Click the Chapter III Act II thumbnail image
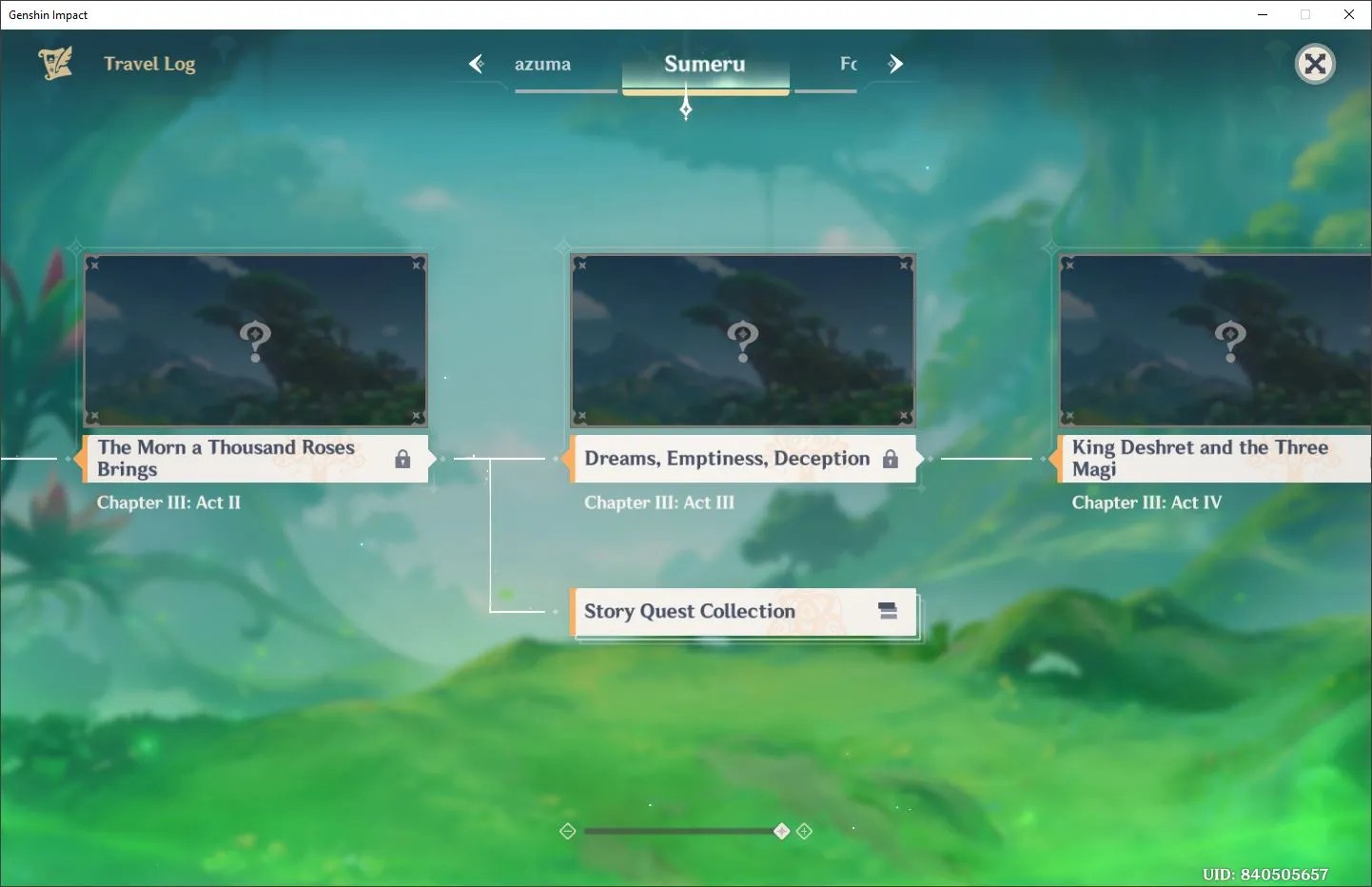Image resolution: width=1372 pixels, height=887 pixels. (x=255, y=340)
